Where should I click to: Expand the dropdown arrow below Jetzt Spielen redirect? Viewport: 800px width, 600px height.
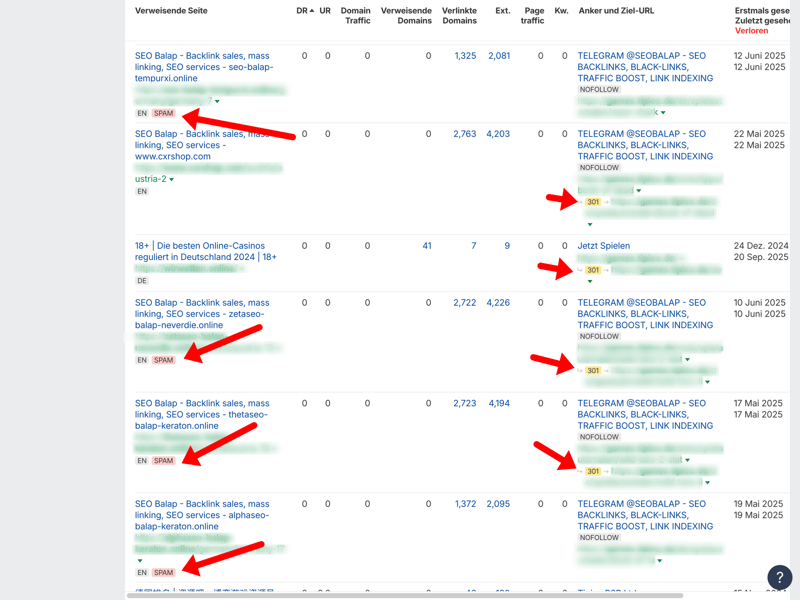point(590,282)
